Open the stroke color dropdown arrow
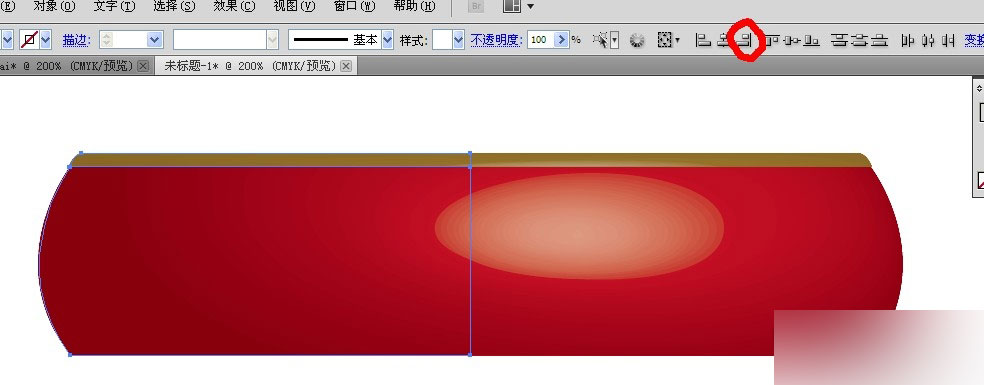The image size is (984, 385). pyautogui.click(x=46, y=40)
